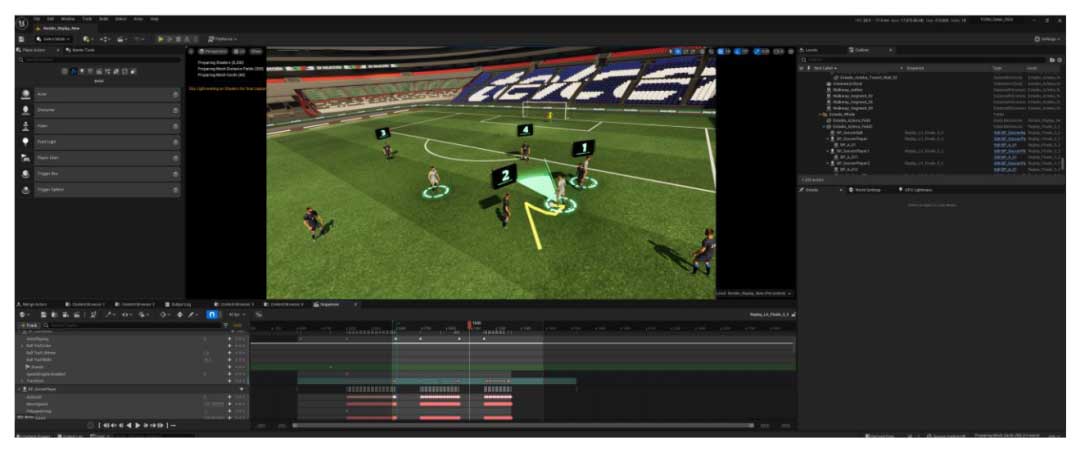Click the Trigger Box actor icon
Viewport: 1080px width, 456px height.
tap(25, 174)
